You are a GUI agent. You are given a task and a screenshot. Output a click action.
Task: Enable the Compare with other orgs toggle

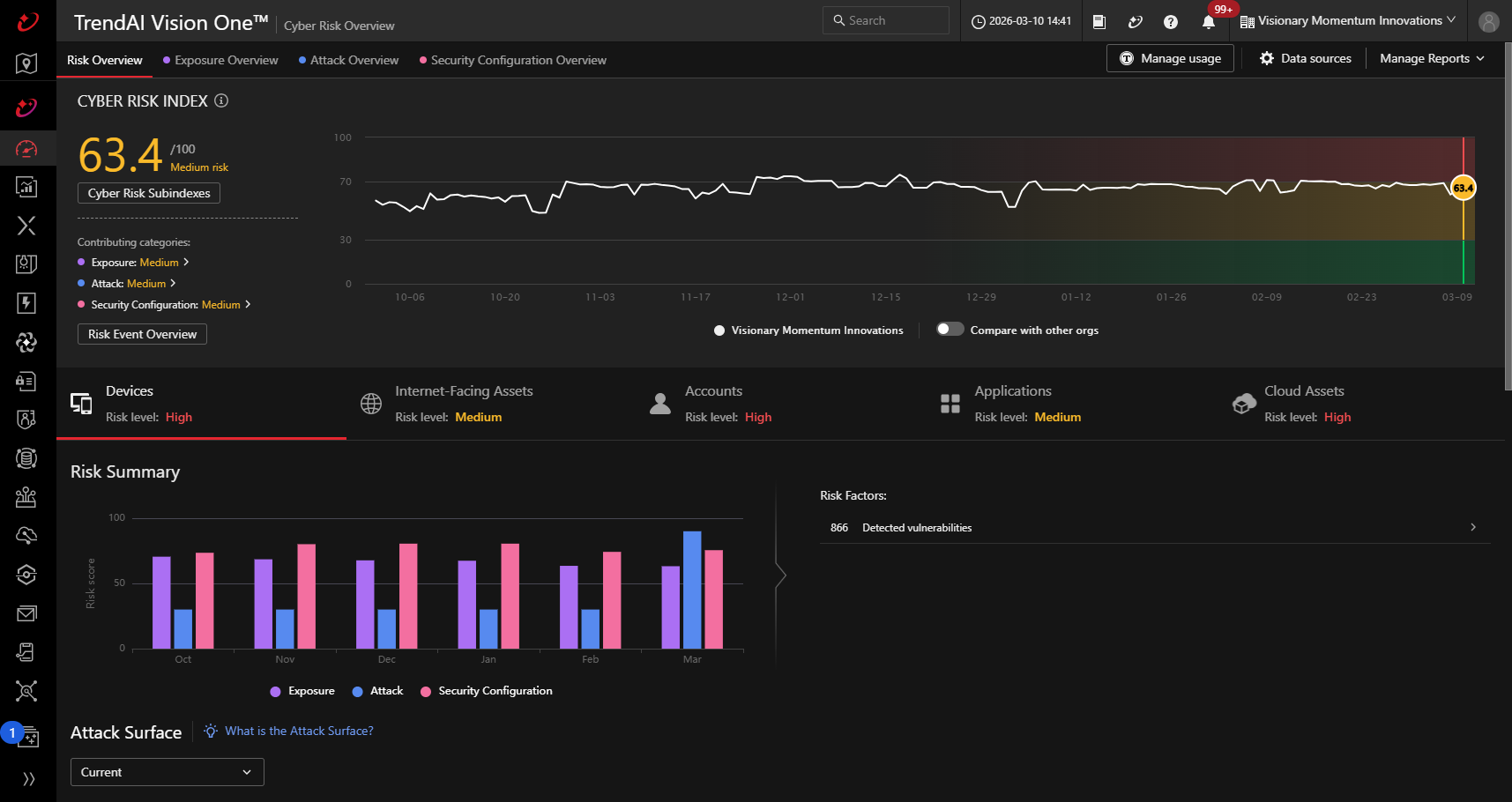click(x=950, y=330)
